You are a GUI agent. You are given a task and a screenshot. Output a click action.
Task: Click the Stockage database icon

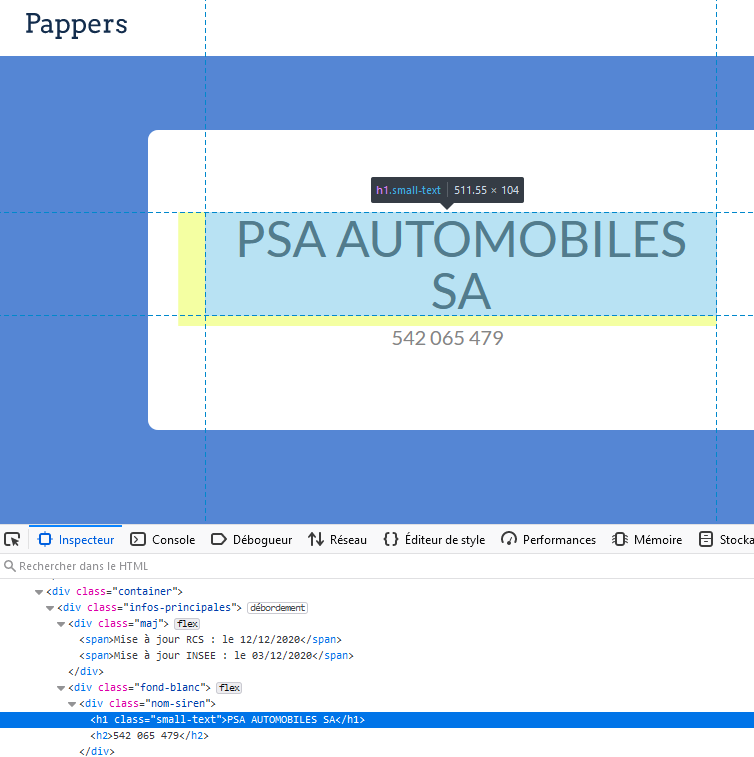(x=706, y=539)
